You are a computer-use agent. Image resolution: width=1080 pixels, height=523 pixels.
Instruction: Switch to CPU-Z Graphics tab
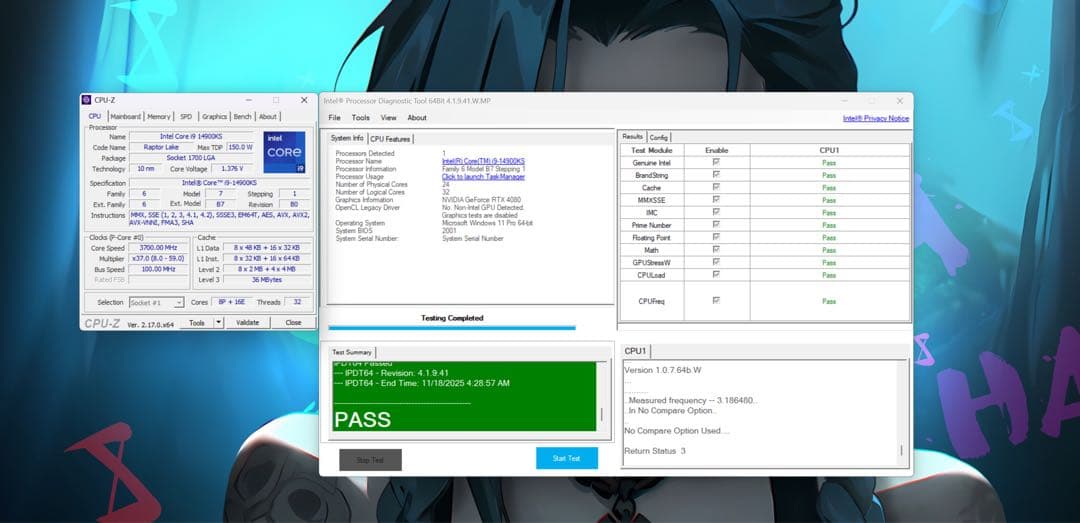214,116
